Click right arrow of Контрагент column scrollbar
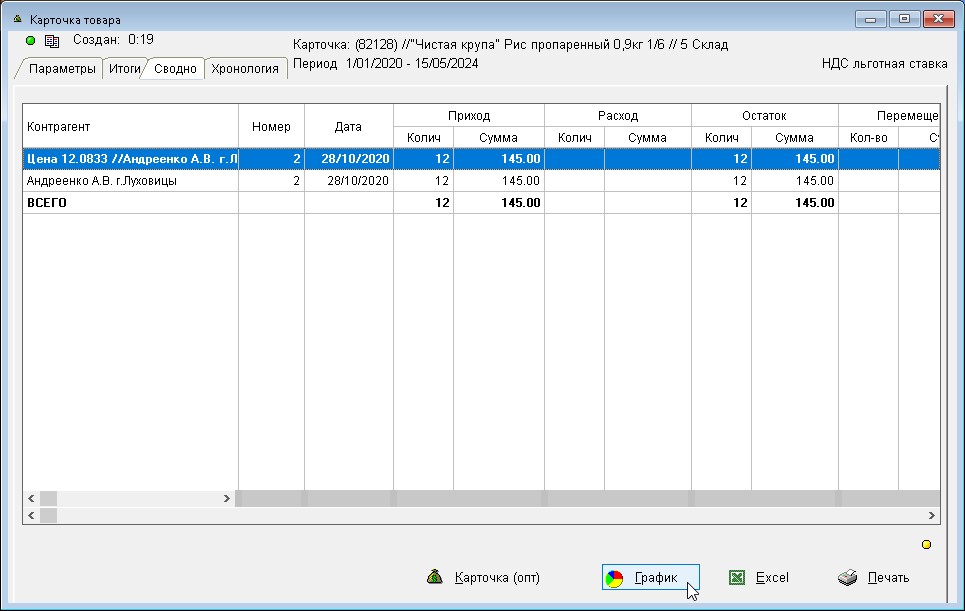This screenshot has height=611, width=965. [x=227, y=498]
